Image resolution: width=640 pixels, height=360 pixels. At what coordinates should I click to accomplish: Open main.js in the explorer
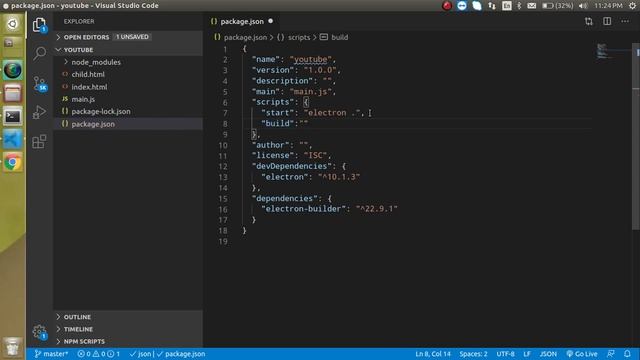point(128,99)
